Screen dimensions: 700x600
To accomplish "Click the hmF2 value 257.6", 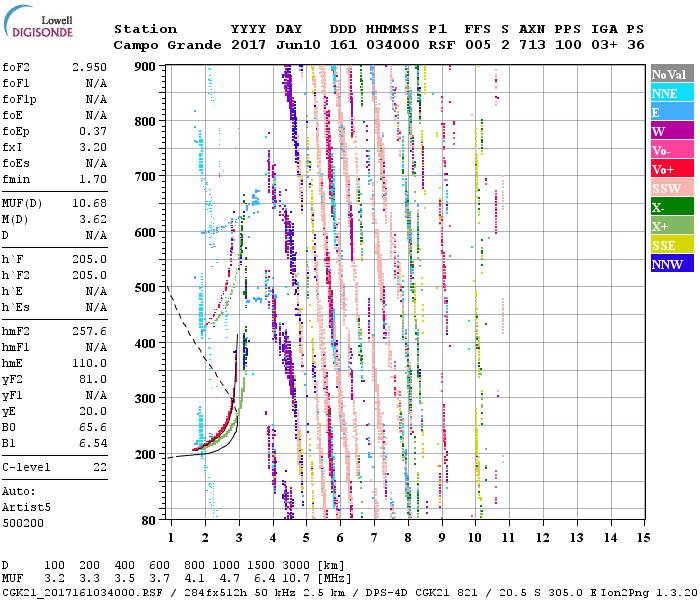I will coord(90,331).
